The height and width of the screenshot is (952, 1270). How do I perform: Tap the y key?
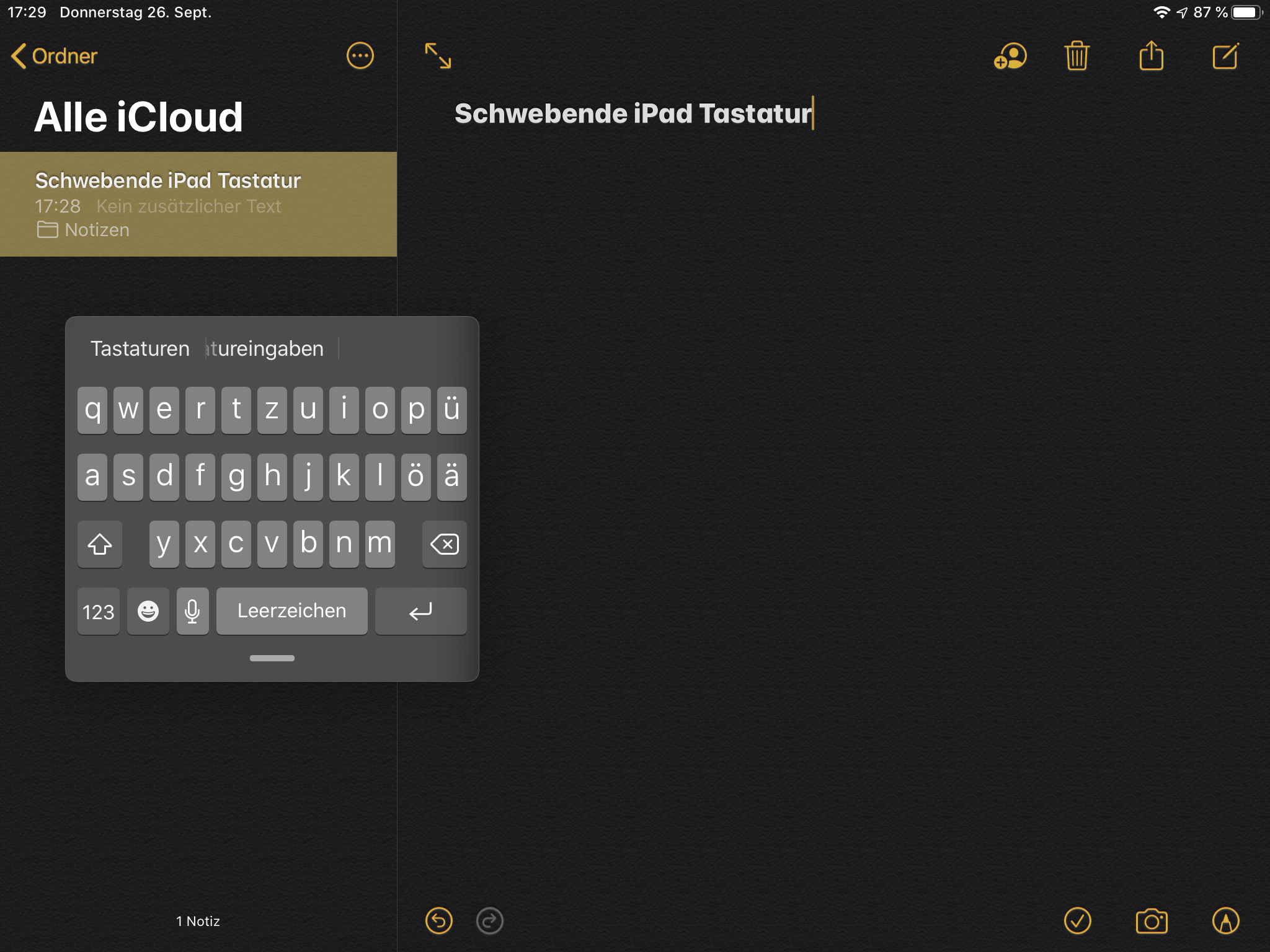(x=164, y=544)
